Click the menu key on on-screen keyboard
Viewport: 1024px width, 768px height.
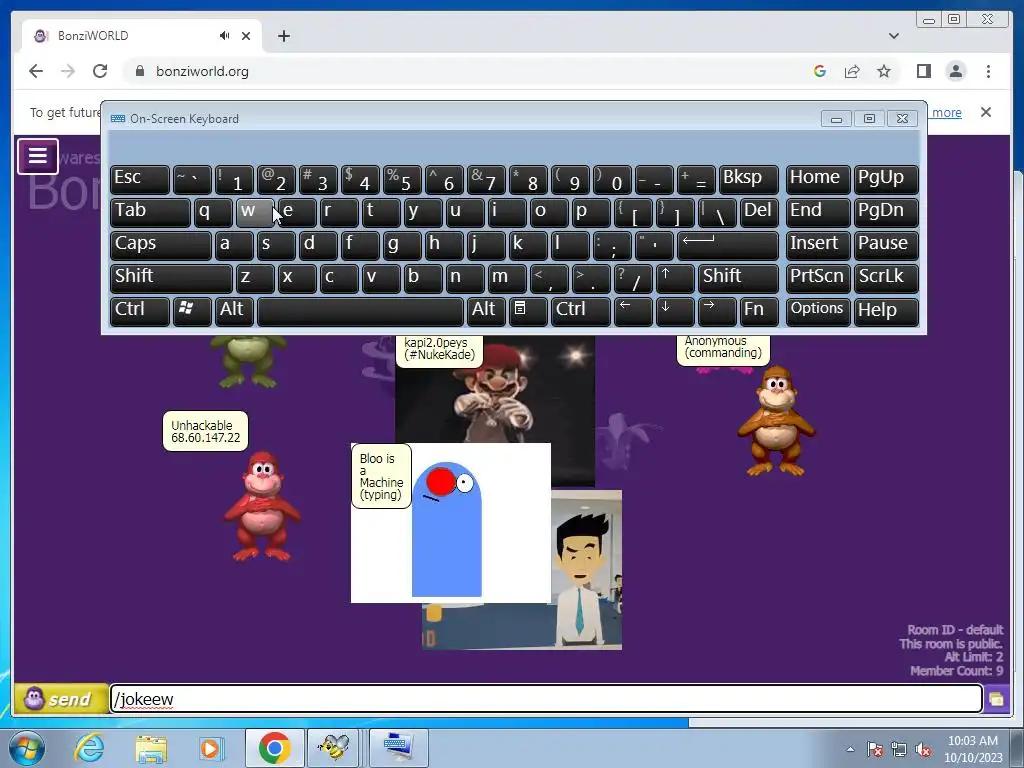tap(528, 310)
